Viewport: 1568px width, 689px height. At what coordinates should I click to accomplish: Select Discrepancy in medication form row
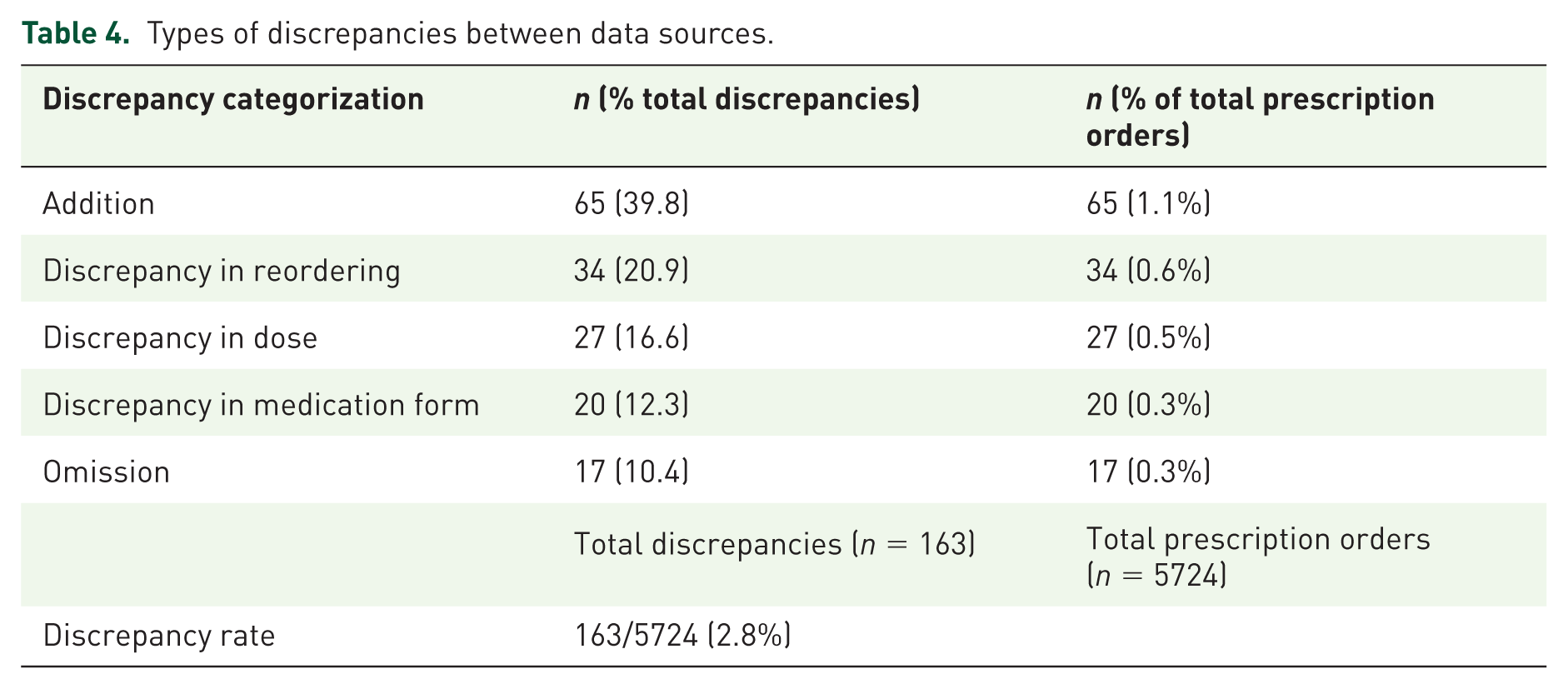783,402
